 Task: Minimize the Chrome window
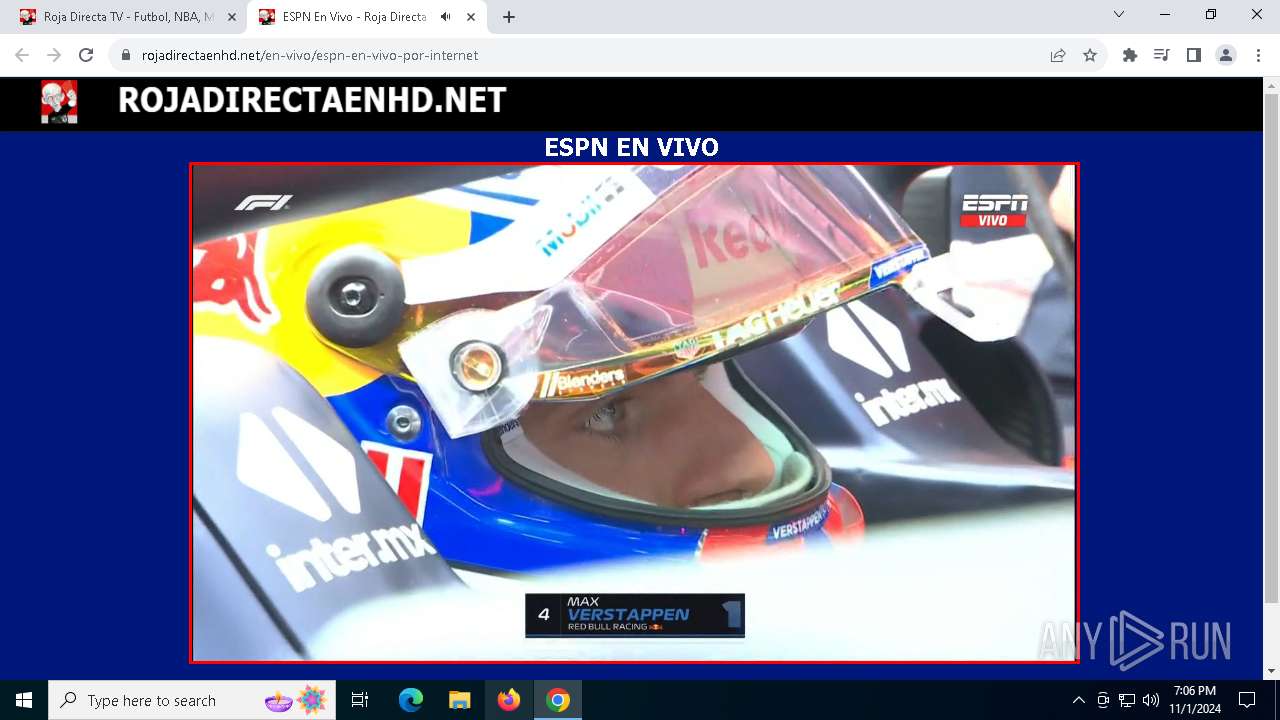pos(1165,14)
